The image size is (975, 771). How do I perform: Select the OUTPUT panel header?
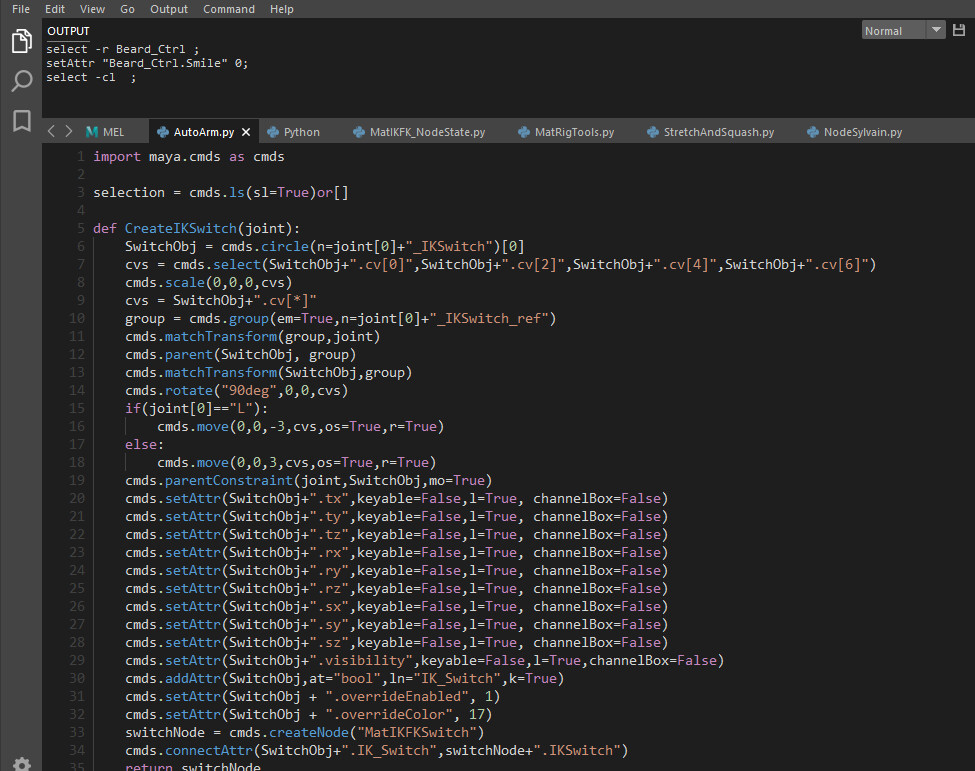[68, 31]
